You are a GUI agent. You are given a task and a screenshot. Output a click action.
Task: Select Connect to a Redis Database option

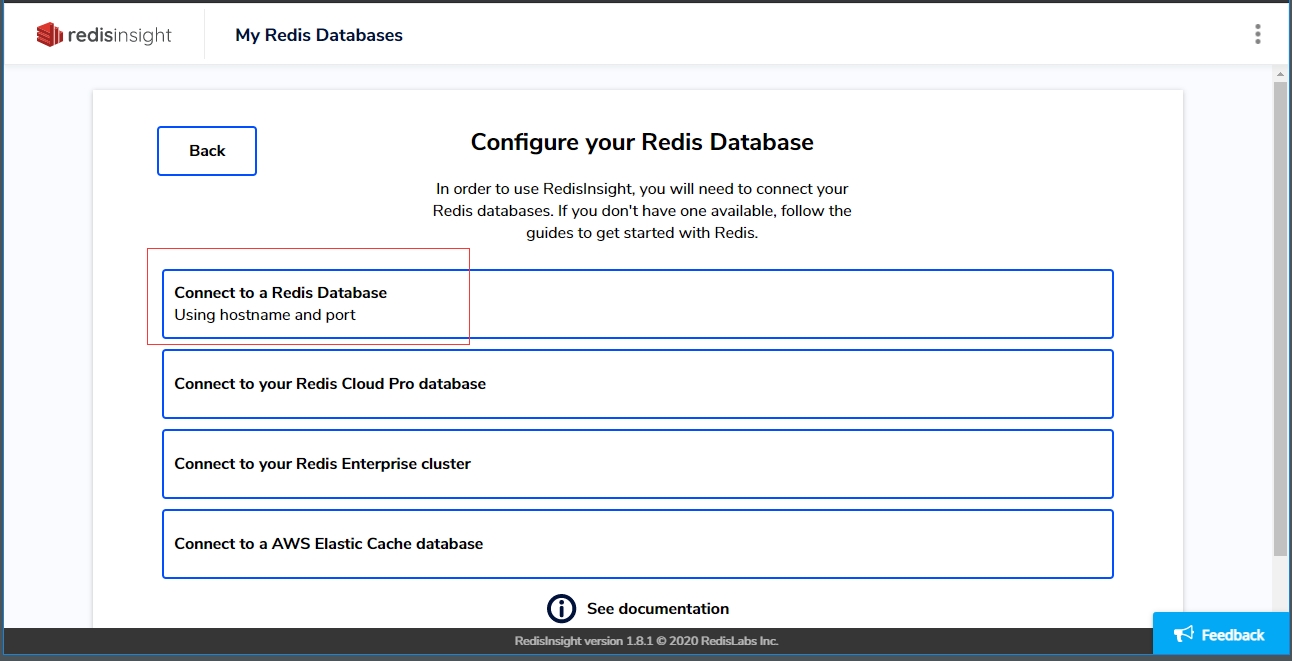(637, 304)
